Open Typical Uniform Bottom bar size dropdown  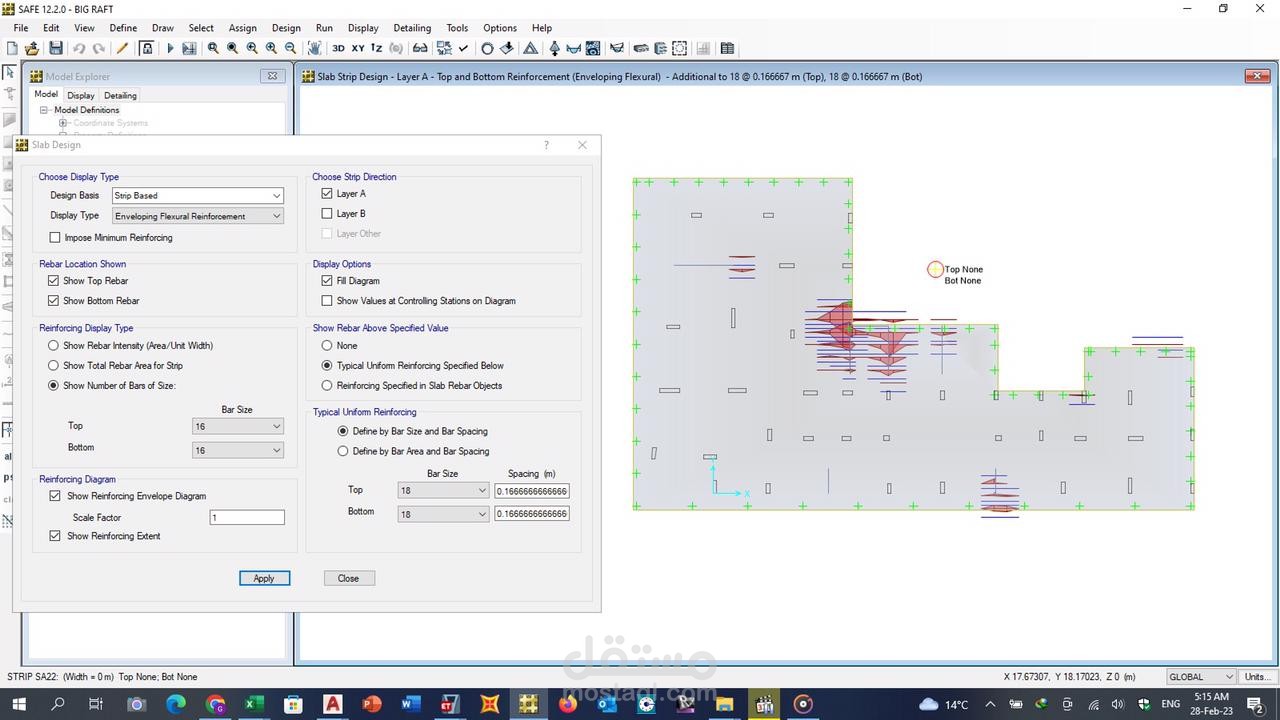click(x=443, y=514)
